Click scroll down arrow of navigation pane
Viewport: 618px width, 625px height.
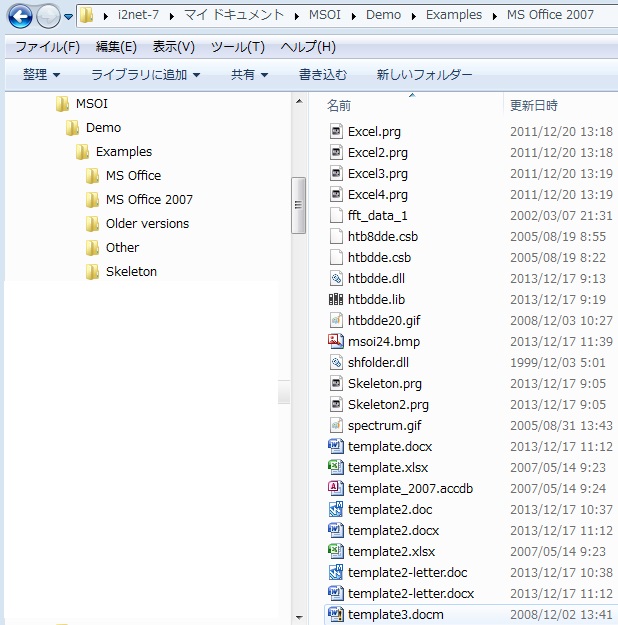299,618
